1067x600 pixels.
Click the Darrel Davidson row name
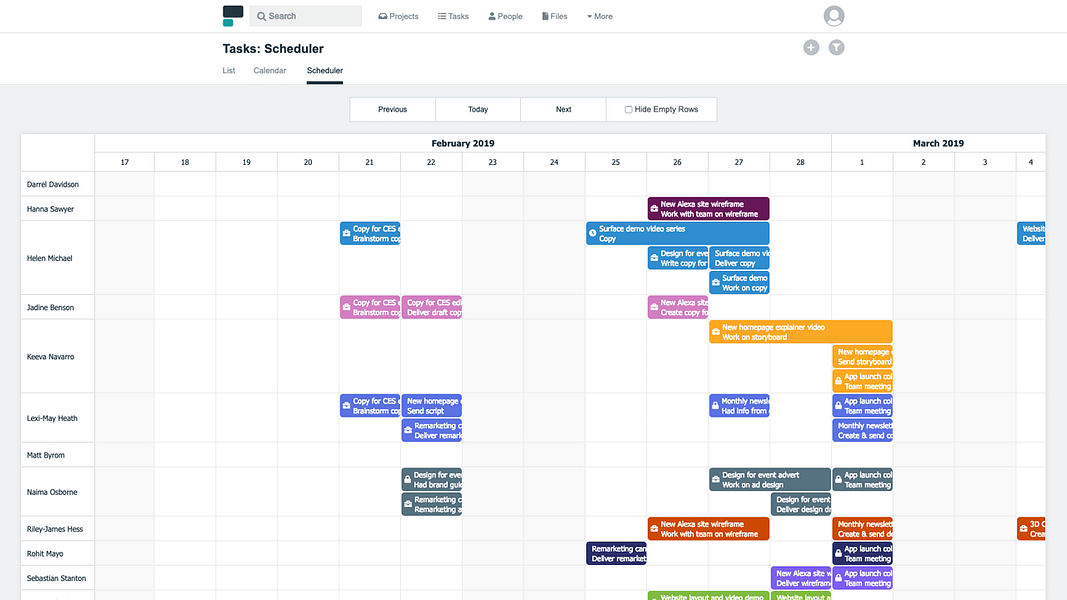(52, 184)
